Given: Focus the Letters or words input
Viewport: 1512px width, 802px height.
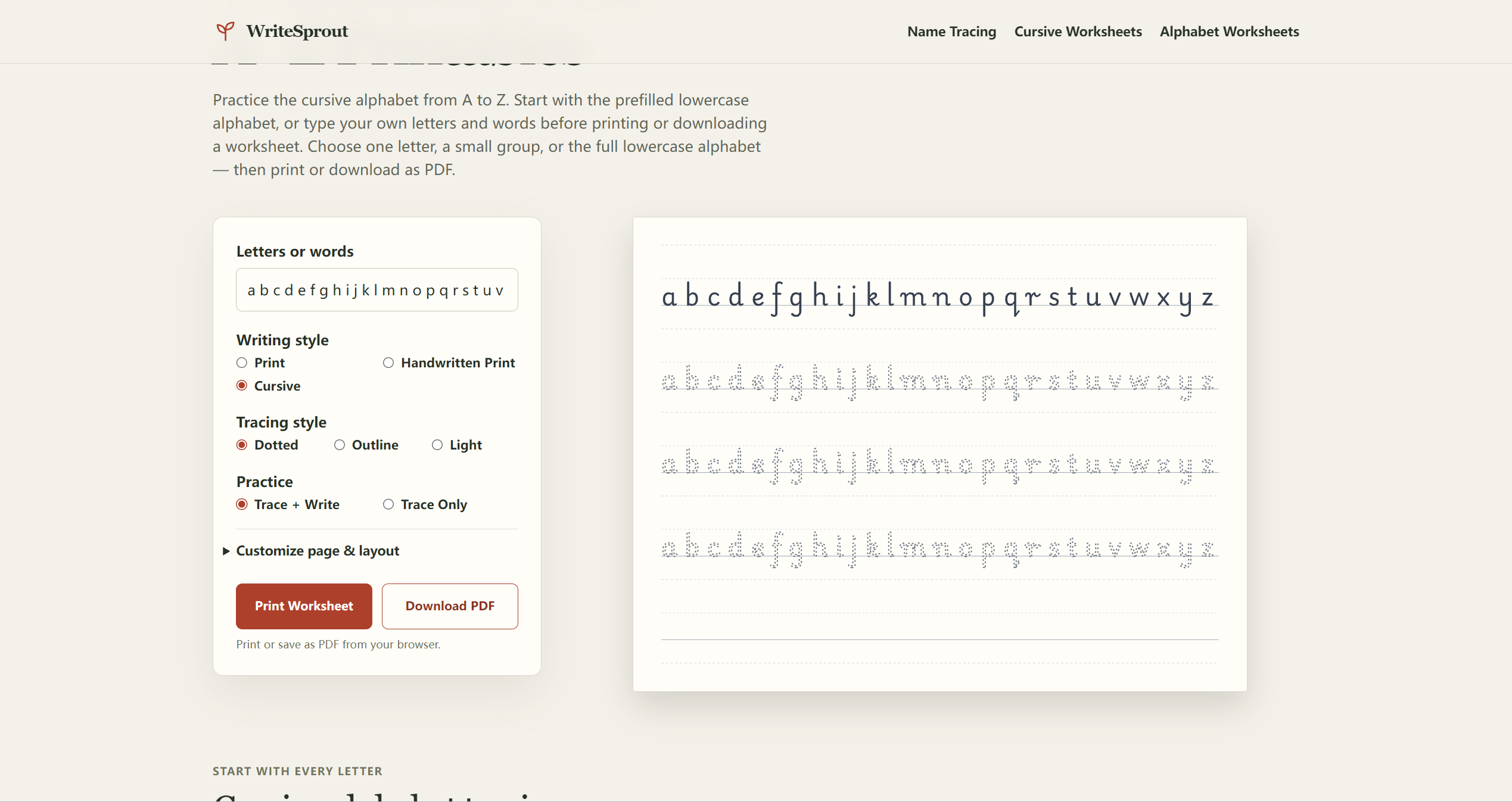Looking at the screenshot, I should pos(377,290).
